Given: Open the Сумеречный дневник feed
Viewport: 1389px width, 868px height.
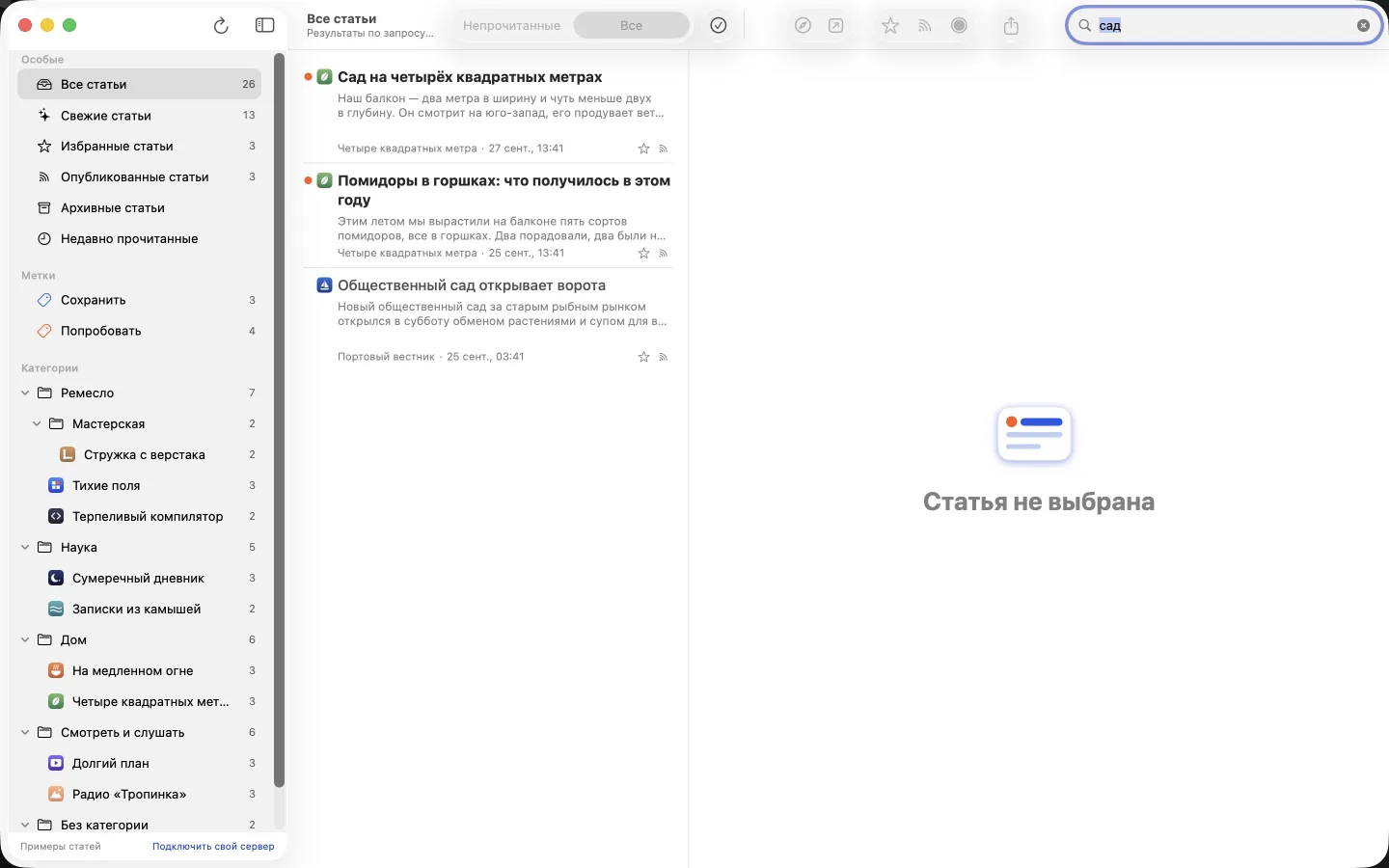Looking at the screenshot, I should (139, 579).
